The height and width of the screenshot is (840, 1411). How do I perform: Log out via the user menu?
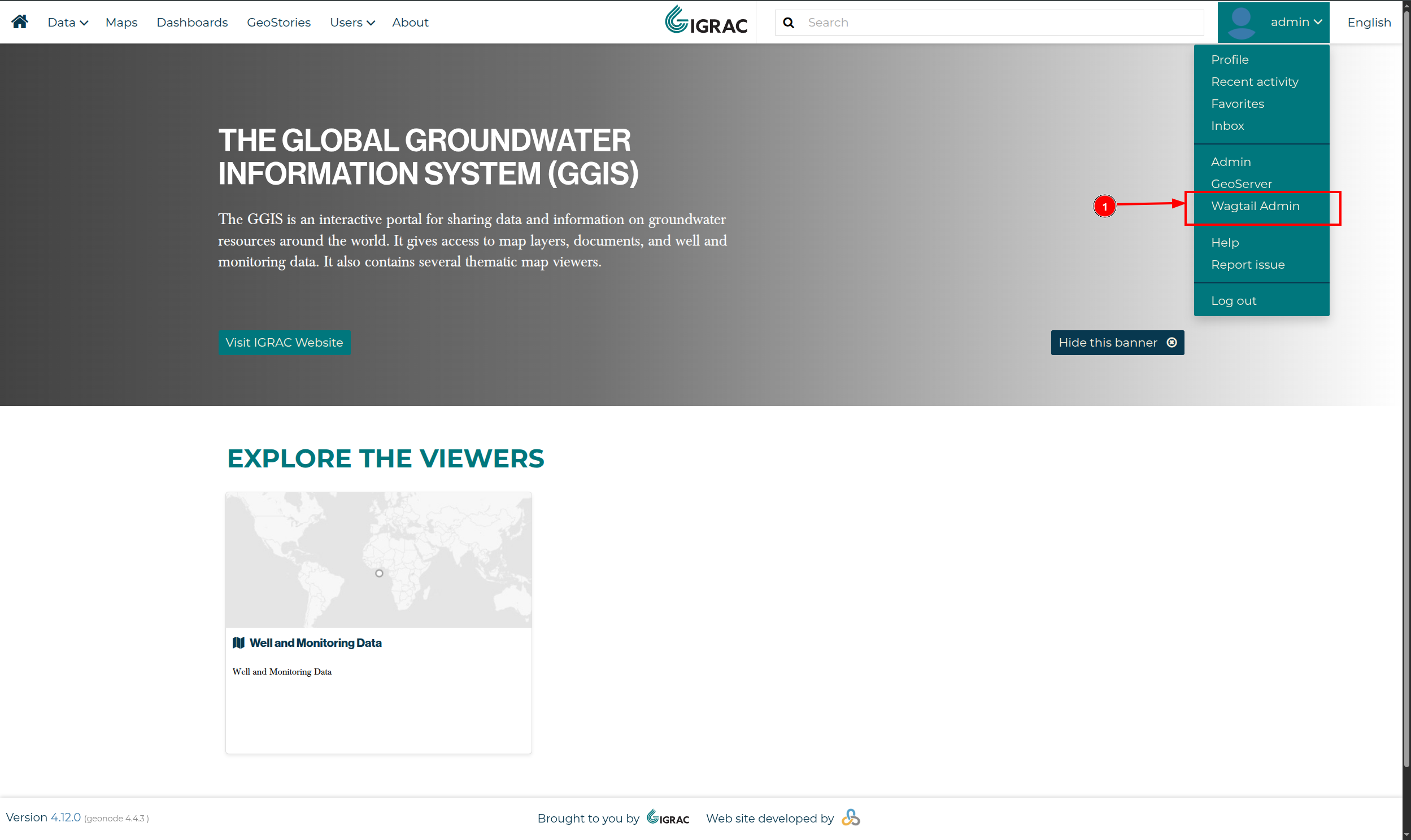1233,300
